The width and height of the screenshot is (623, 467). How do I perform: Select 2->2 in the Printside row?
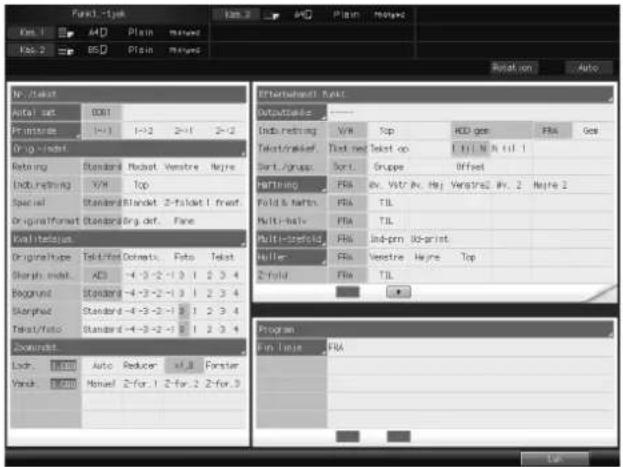click(x=225, y=131)
